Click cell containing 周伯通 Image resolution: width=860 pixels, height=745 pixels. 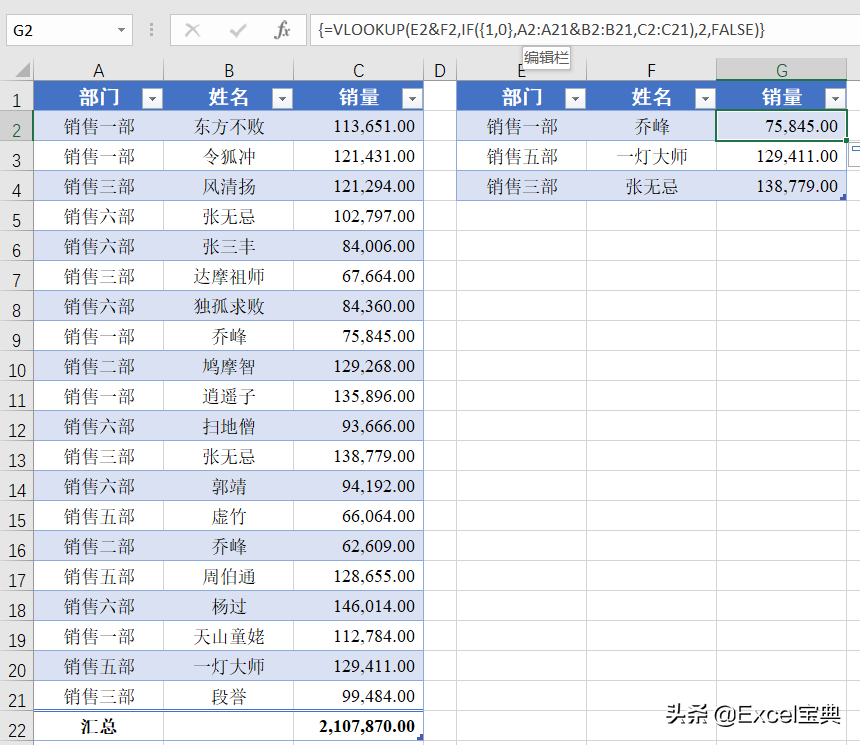(229, 577)
